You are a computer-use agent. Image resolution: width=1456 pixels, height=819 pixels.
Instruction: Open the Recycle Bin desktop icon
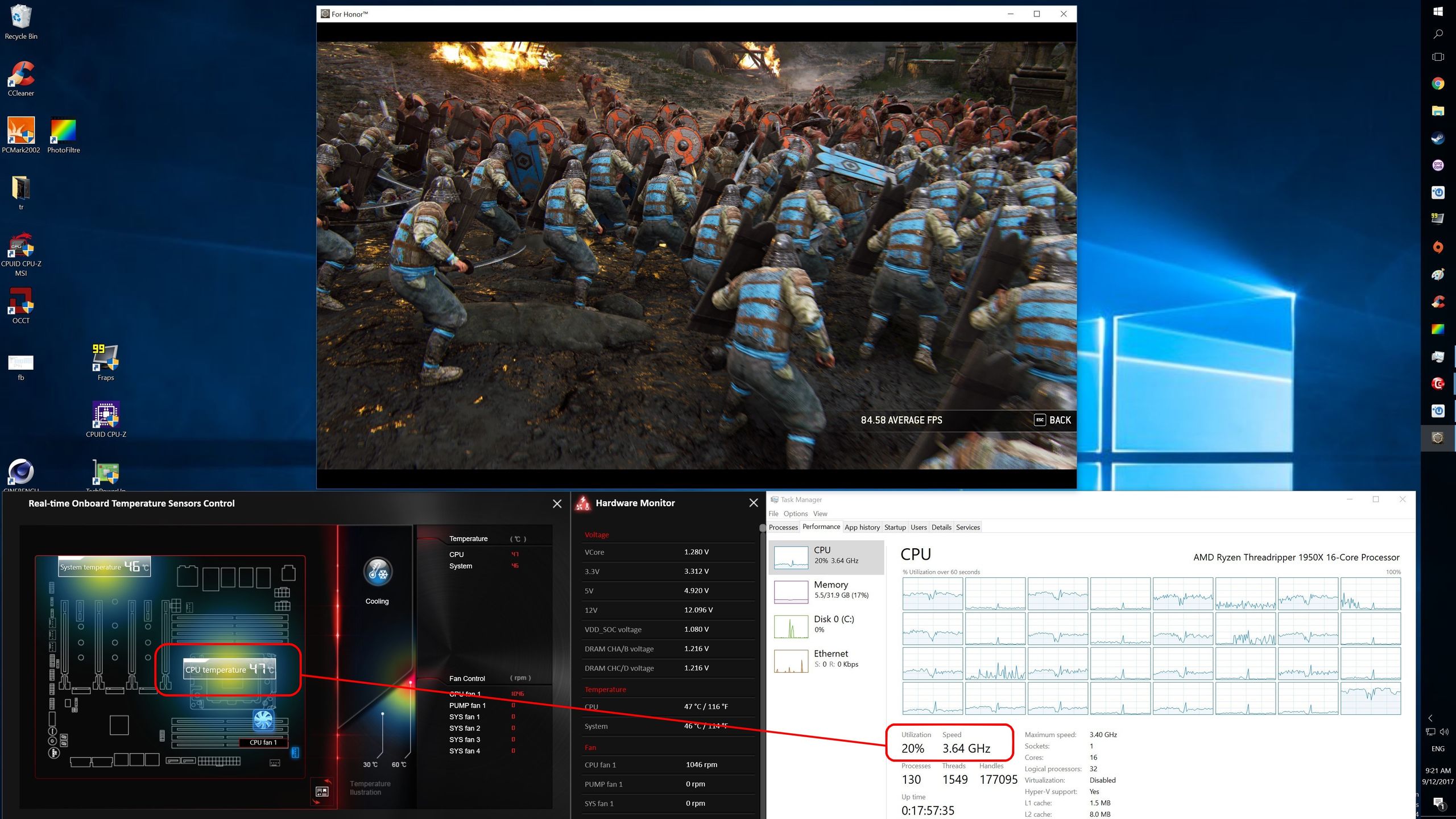pos(21,22)
